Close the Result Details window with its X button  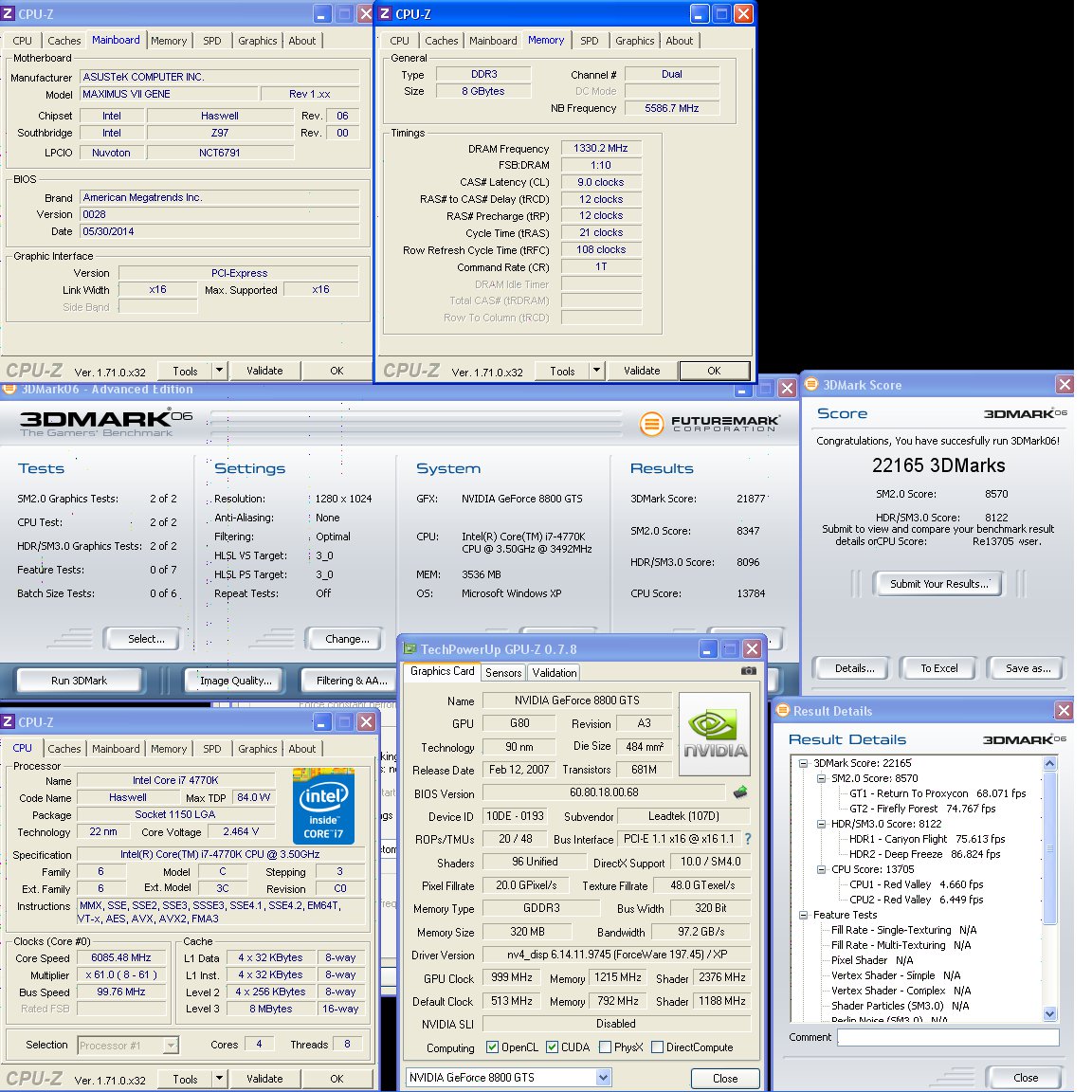point(1064,710)
